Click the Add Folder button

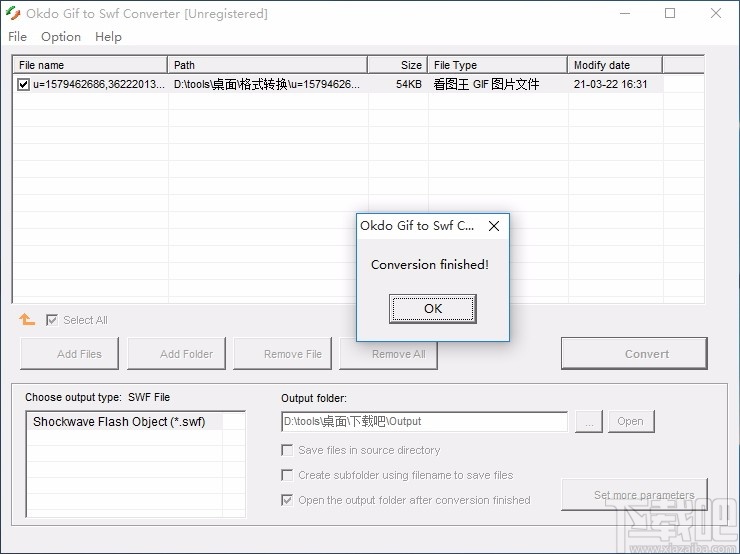click(177, 353)
